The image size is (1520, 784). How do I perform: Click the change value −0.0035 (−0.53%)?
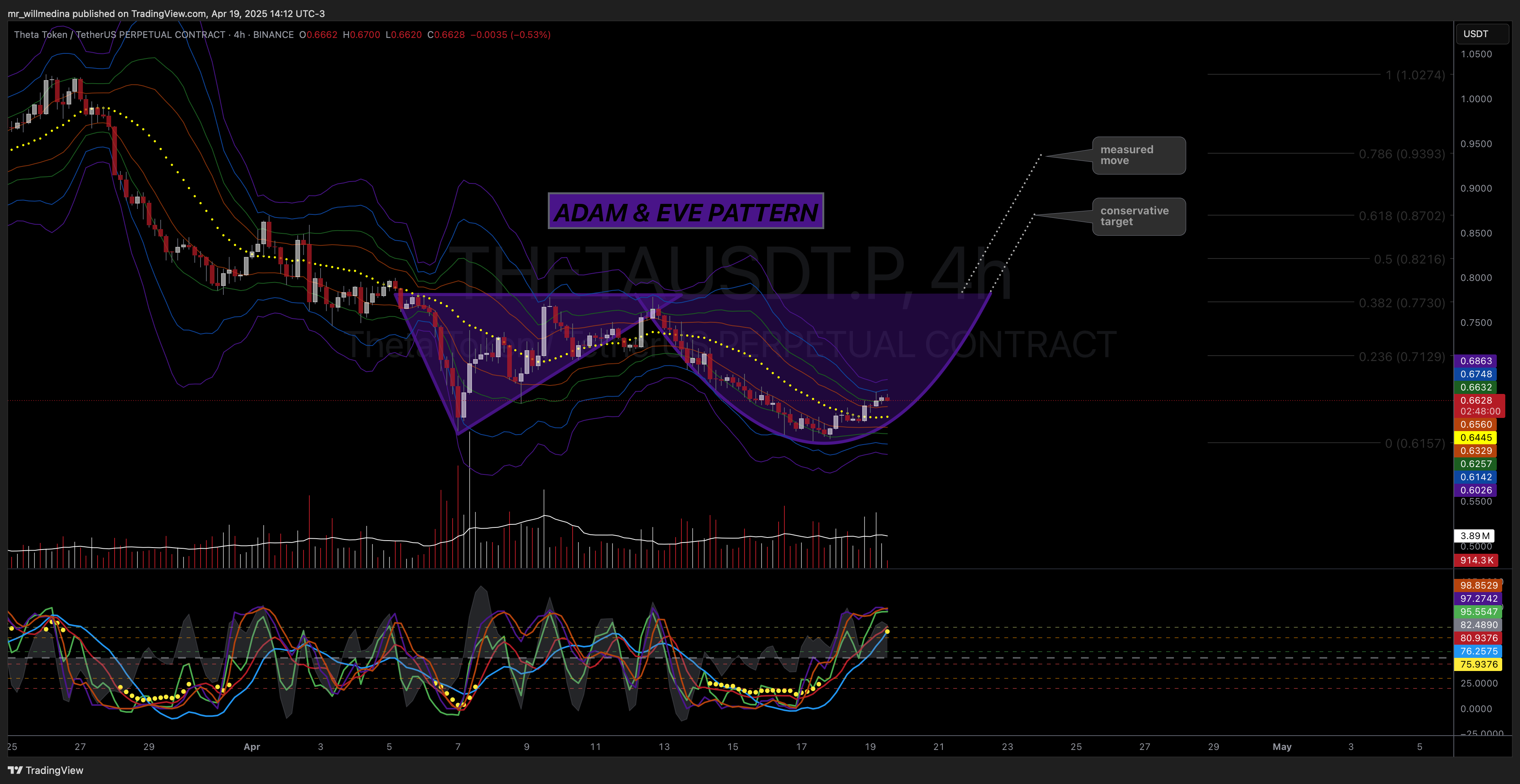pos(510,35)
